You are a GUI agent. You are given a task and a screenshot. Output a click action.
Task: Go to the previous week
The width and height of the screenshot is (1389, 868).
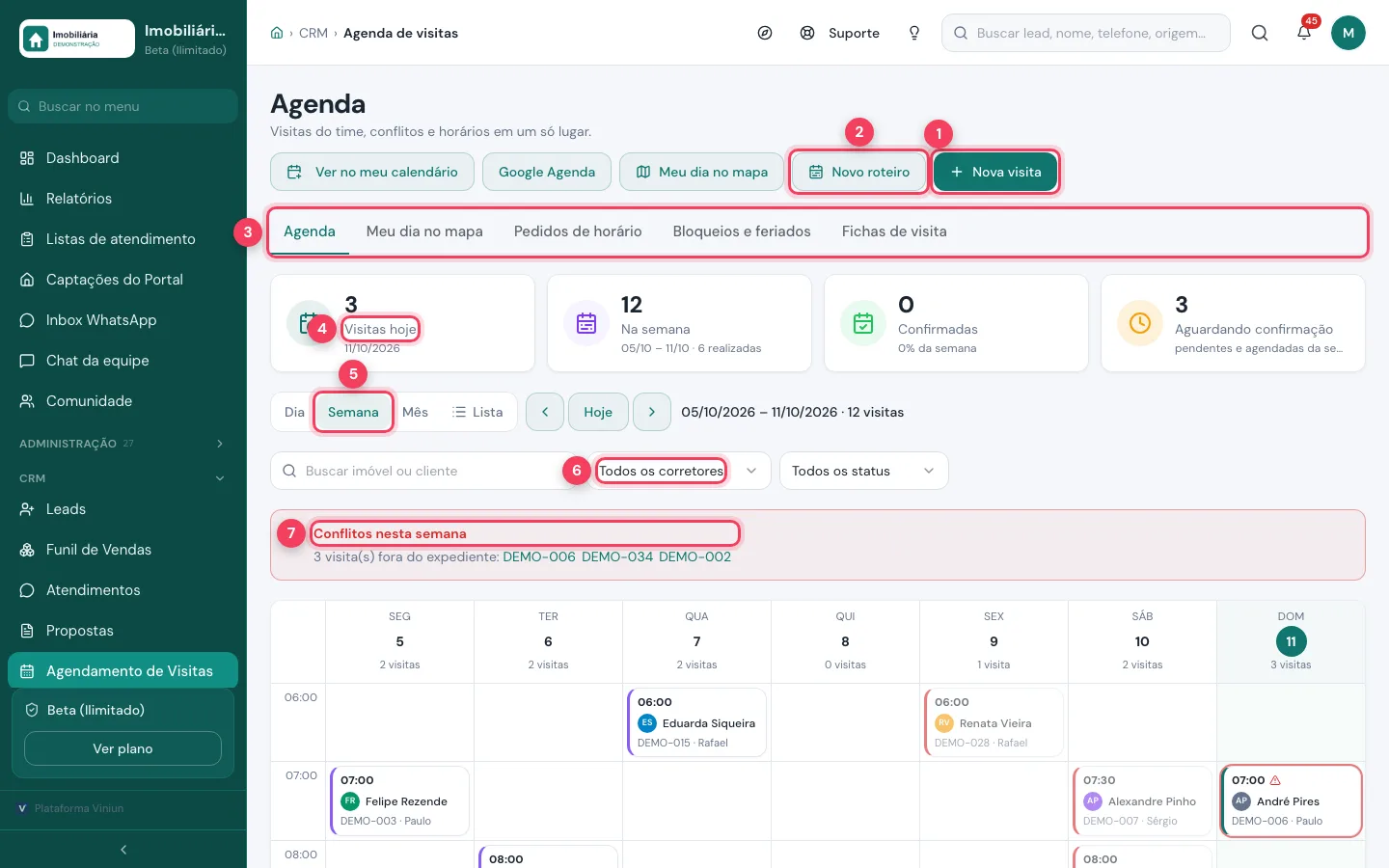(545, 412)
